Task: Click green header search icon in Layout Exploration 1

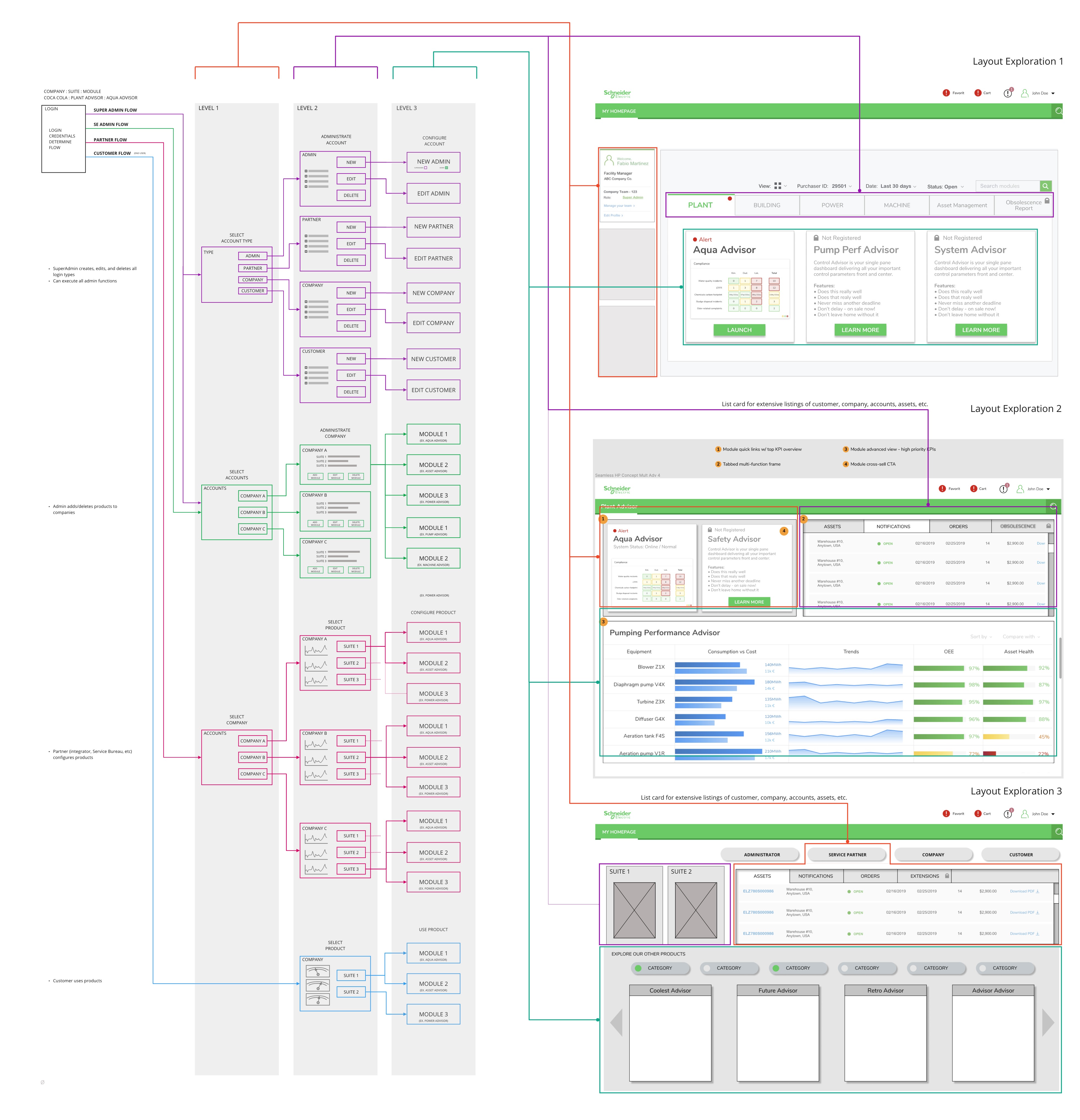Action: (x=1058, y=111)
